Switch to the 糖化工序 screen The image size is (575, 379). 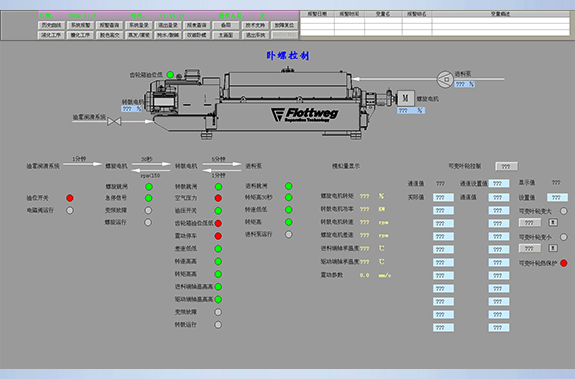[80, 35]
